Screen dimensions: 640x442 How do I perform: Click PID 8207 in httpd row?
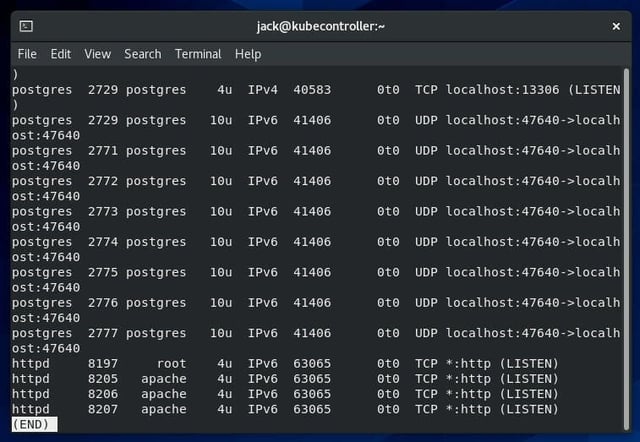pos(103,409)
